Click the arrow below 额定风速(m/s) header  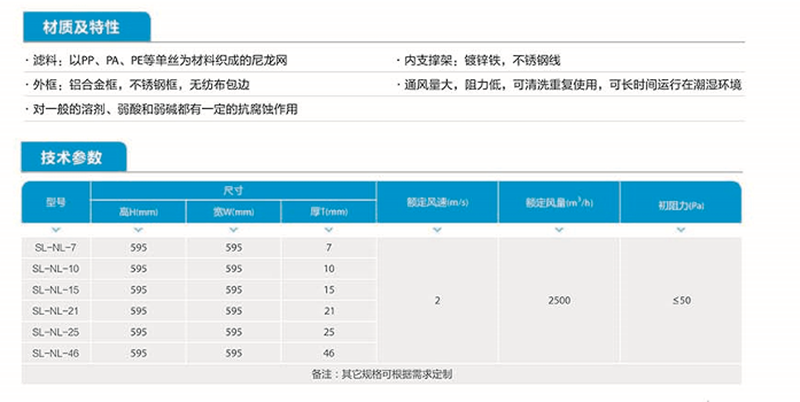[437, 231]
